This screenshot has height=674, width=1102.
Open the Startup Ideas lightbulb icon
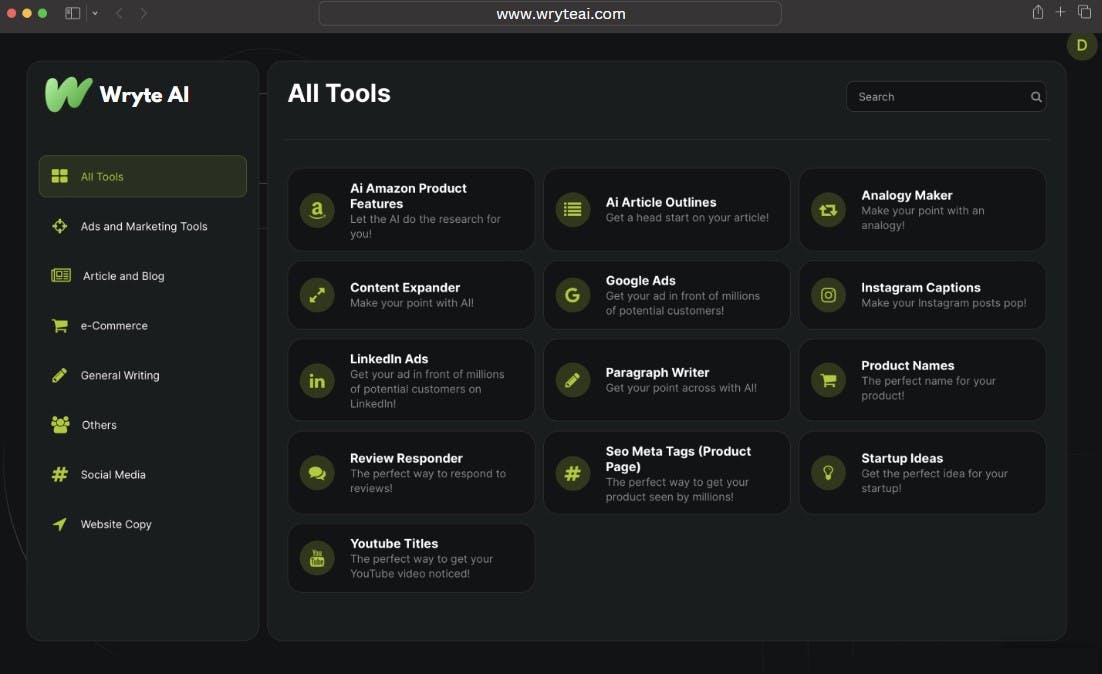(x=828, y=473)
